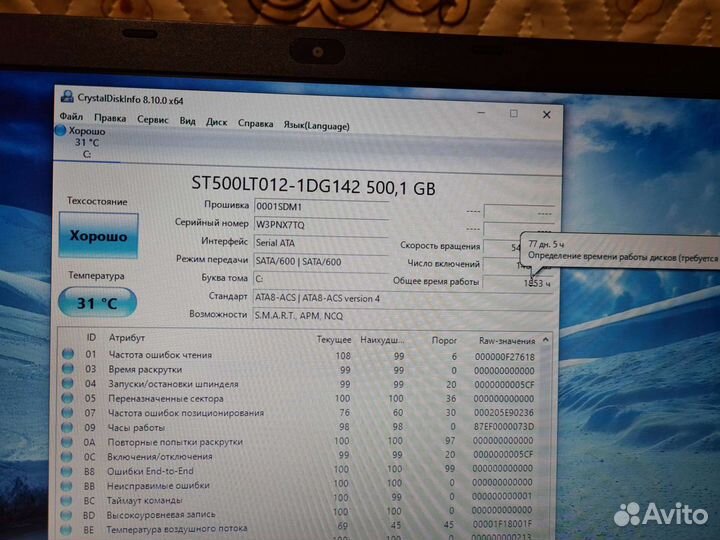
Task: Click raw value 87EF0000073D
Action: 504,427
